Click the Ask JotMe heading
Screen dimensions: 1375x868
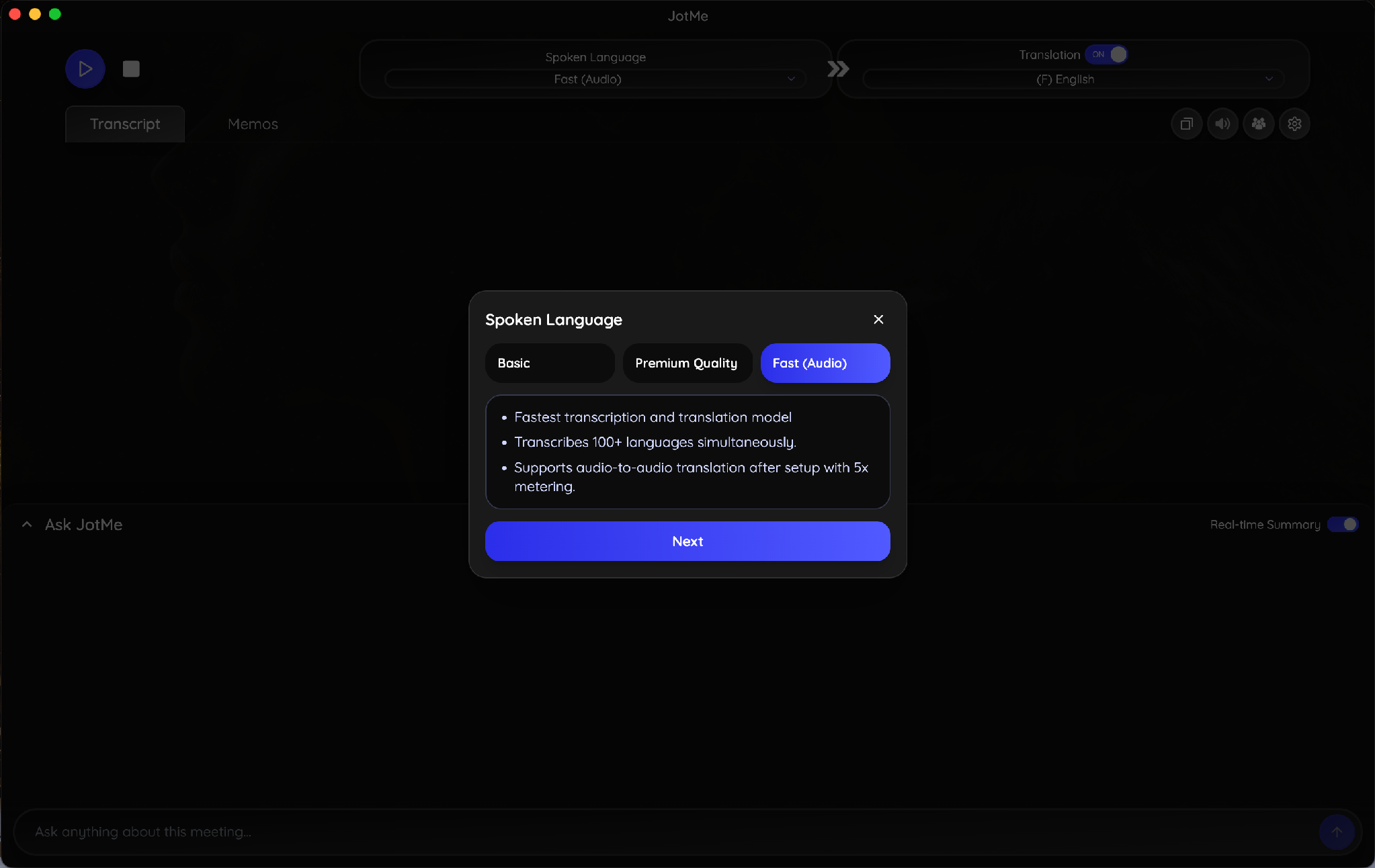click(83, 525)
